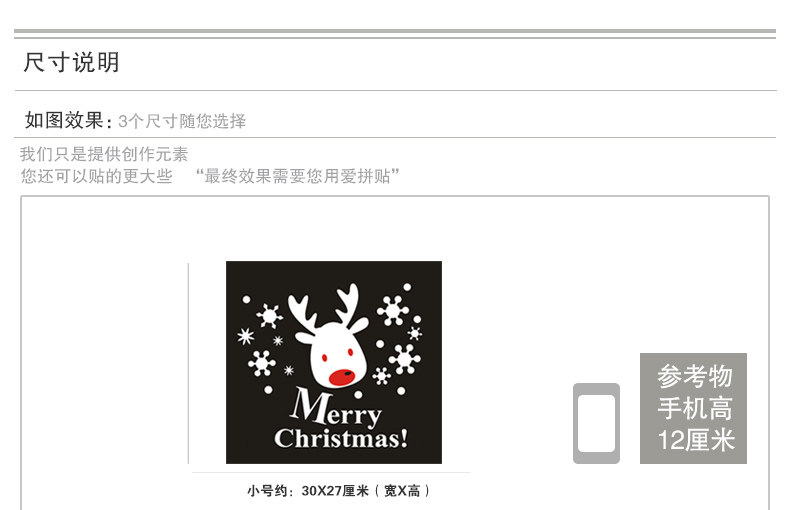
Task: Click the reindeer's right antler
Action: tap(351, 309)
